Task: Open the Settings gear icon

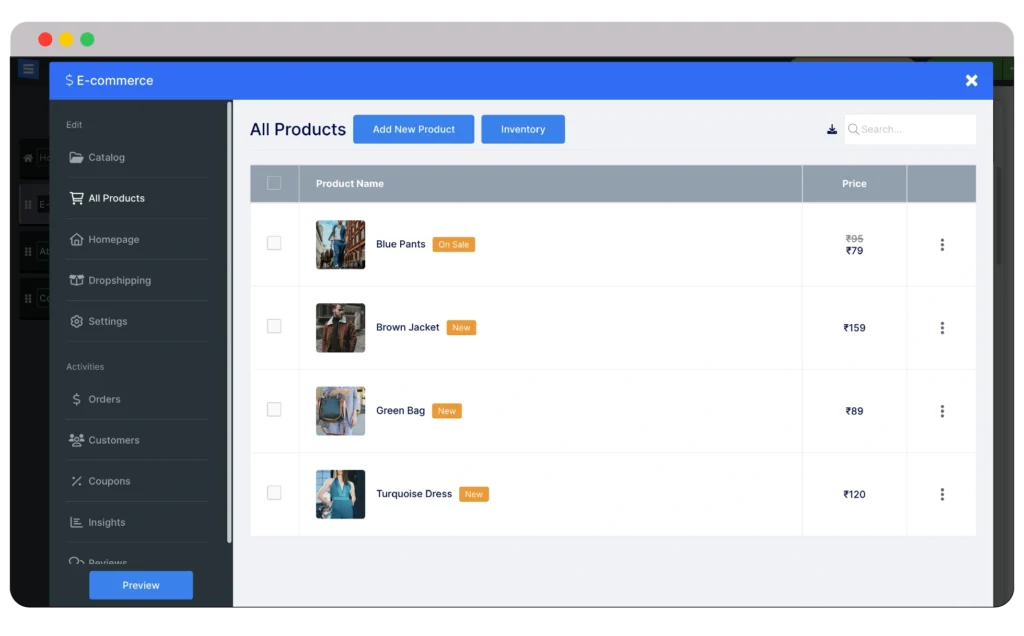Action: (x=75, y=321)
